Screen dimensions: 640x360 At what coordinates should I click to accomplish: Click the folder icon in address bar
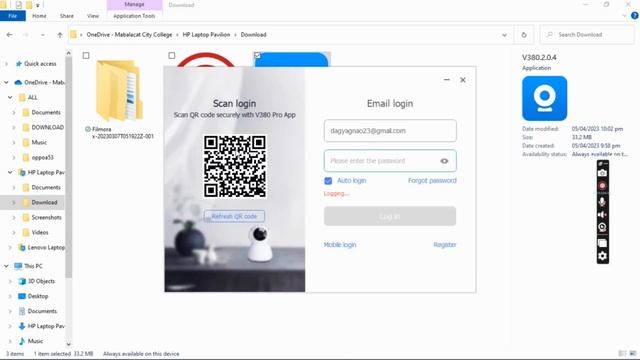73,35
